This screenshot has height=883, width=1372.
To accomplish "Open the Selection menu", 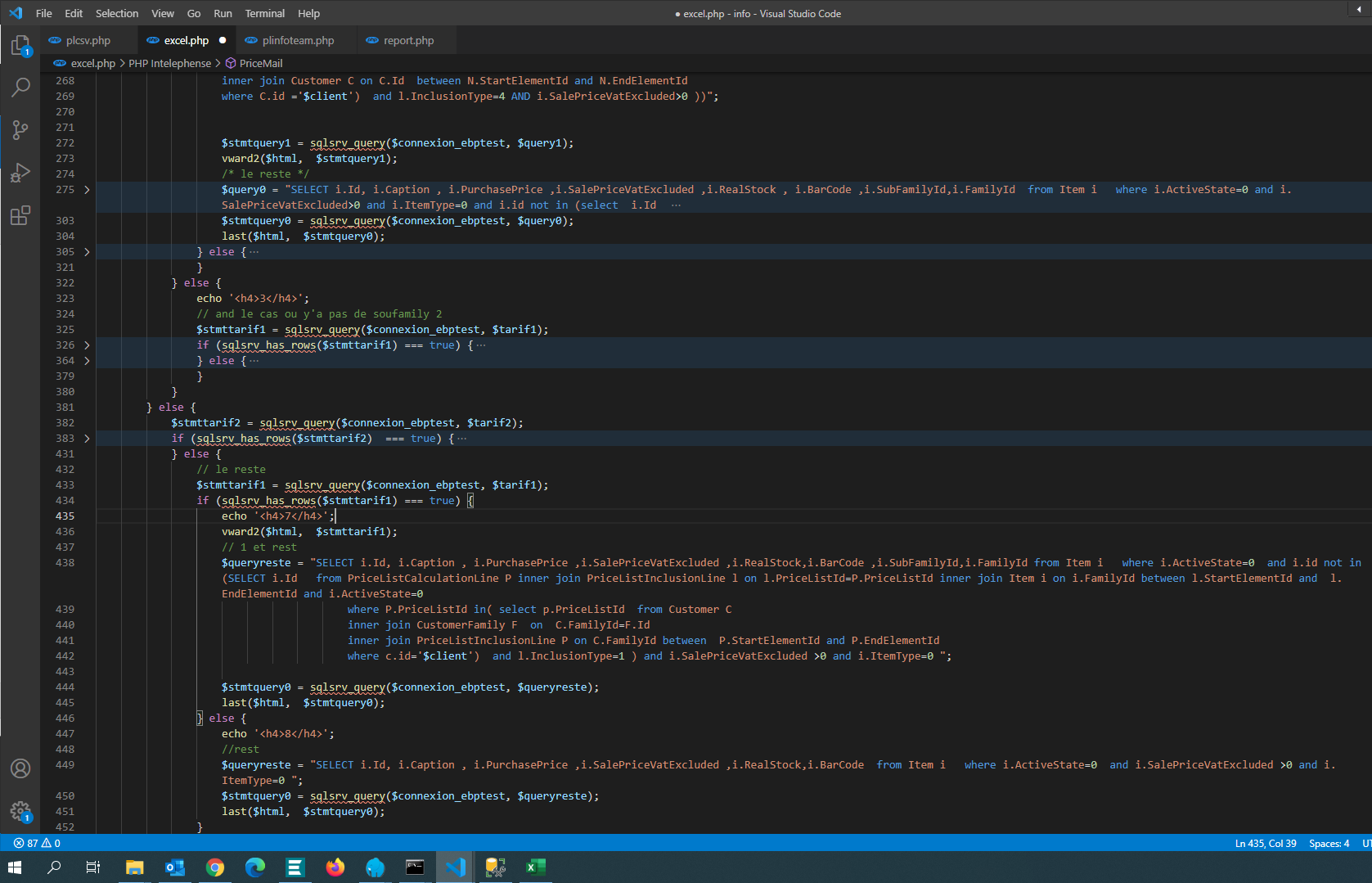I will (117, 13).
